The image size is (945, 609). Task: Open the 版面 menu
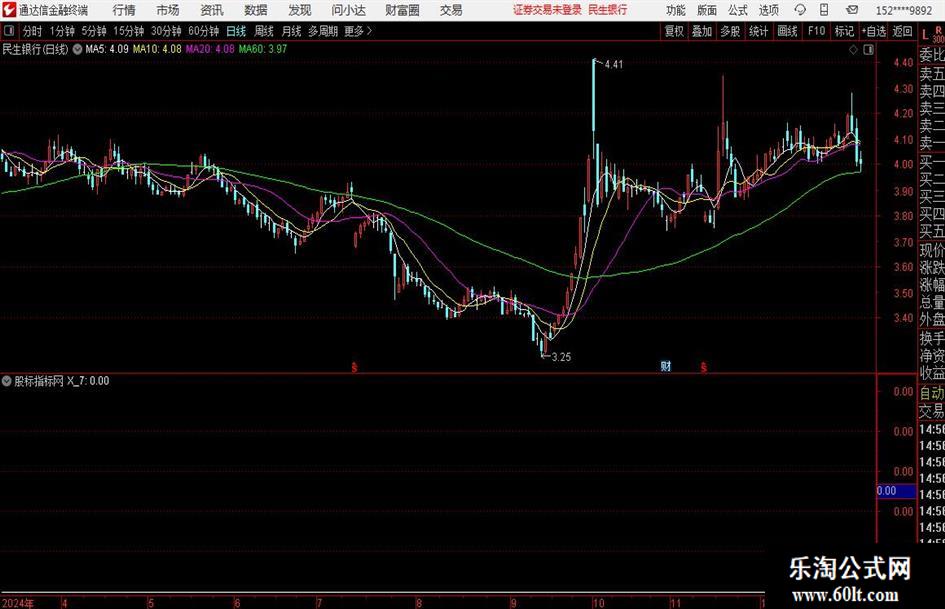point(707,10)
